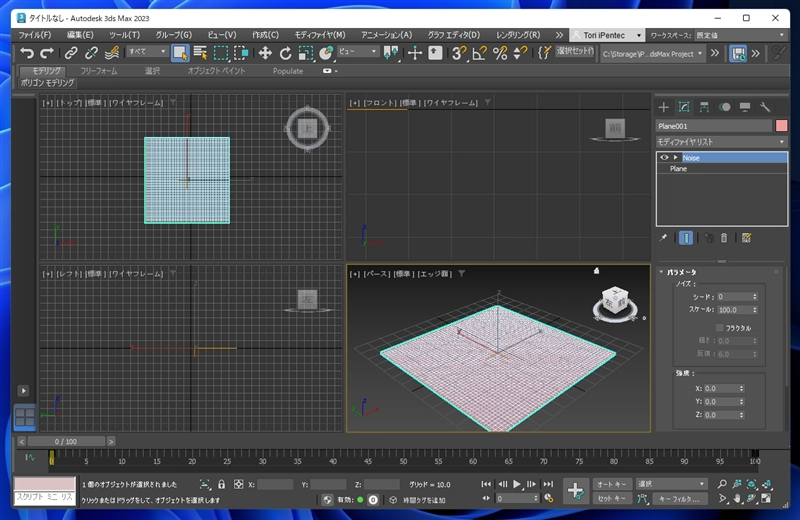800x520 pixels.
Task: Enable the フラクタル checkbox
Action: coord(719,328)
